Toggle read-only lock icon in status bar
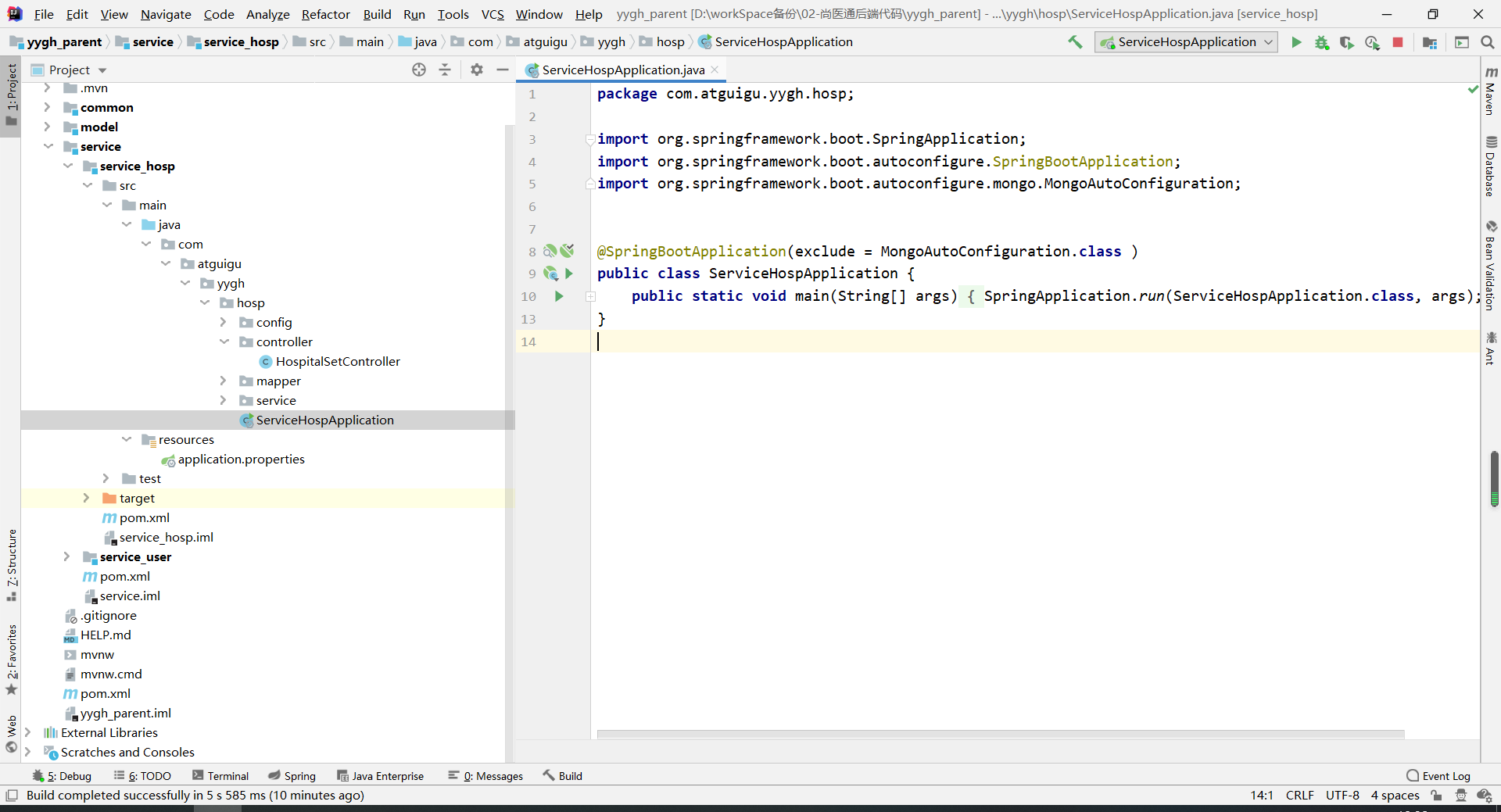 pos(1436,796)
